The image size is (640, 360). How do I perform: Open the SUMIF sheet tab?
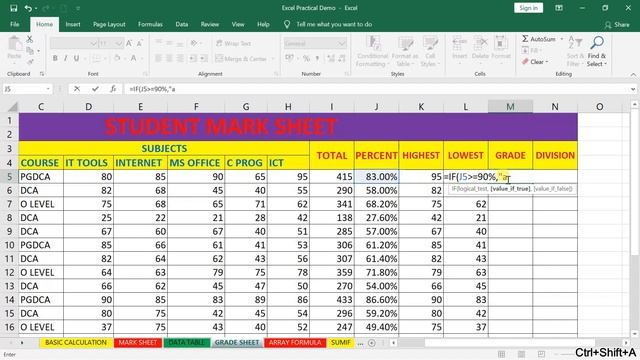[340, 342]
